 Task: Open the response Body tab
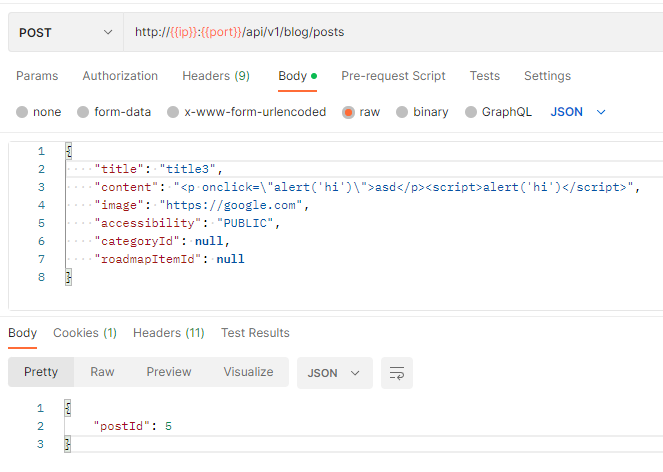22,333
